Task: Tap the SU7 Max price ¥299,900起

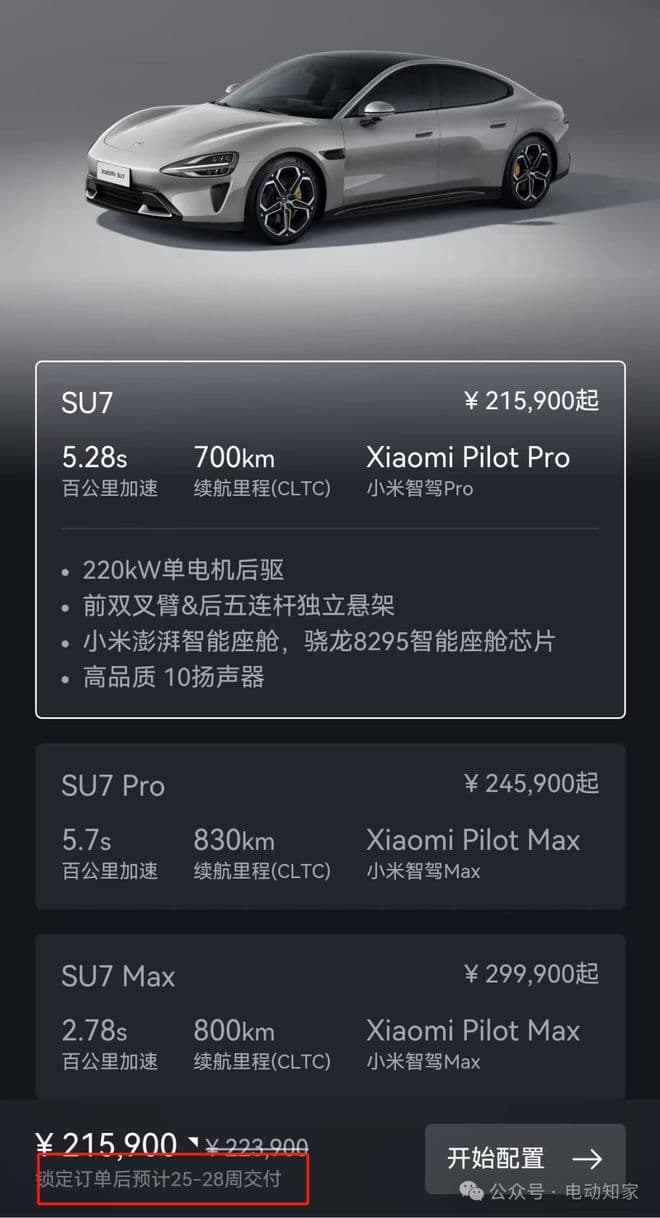Action: [x=531, y=973]
